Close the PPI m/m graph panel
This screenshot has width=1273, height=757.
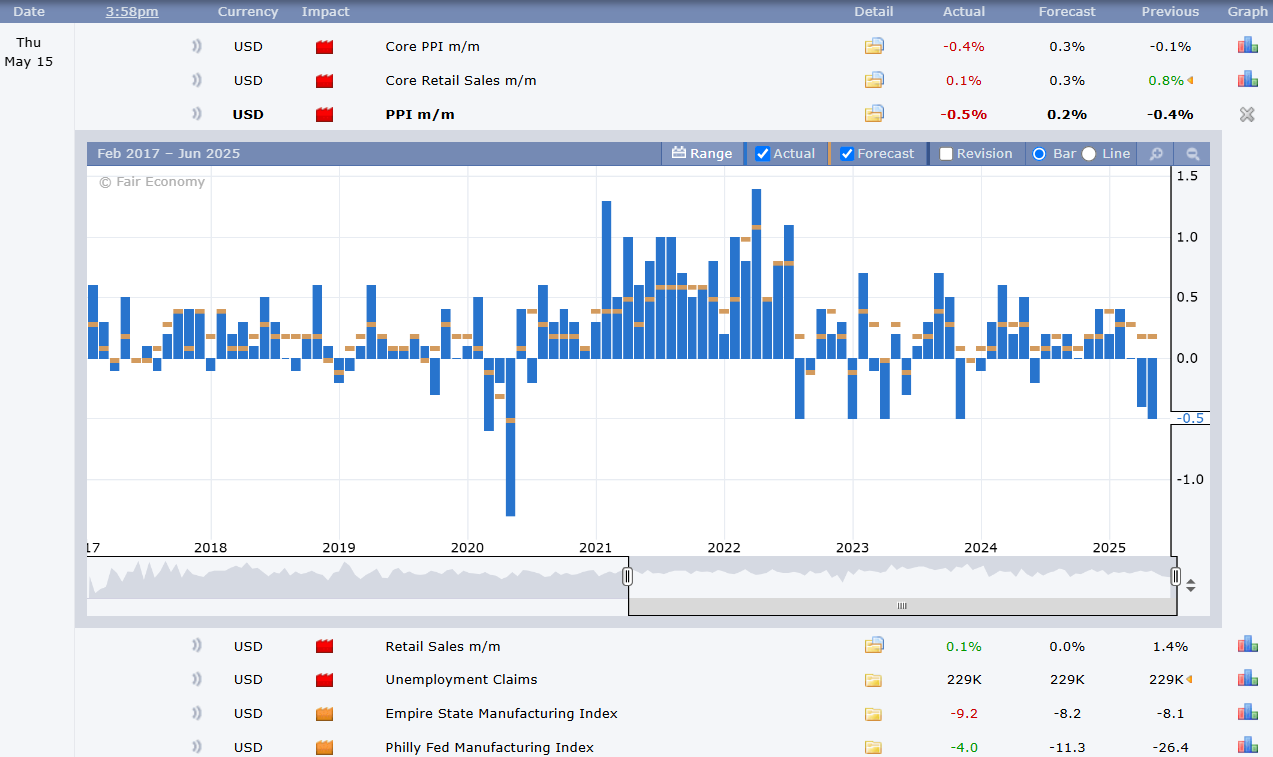(1247, 114)
